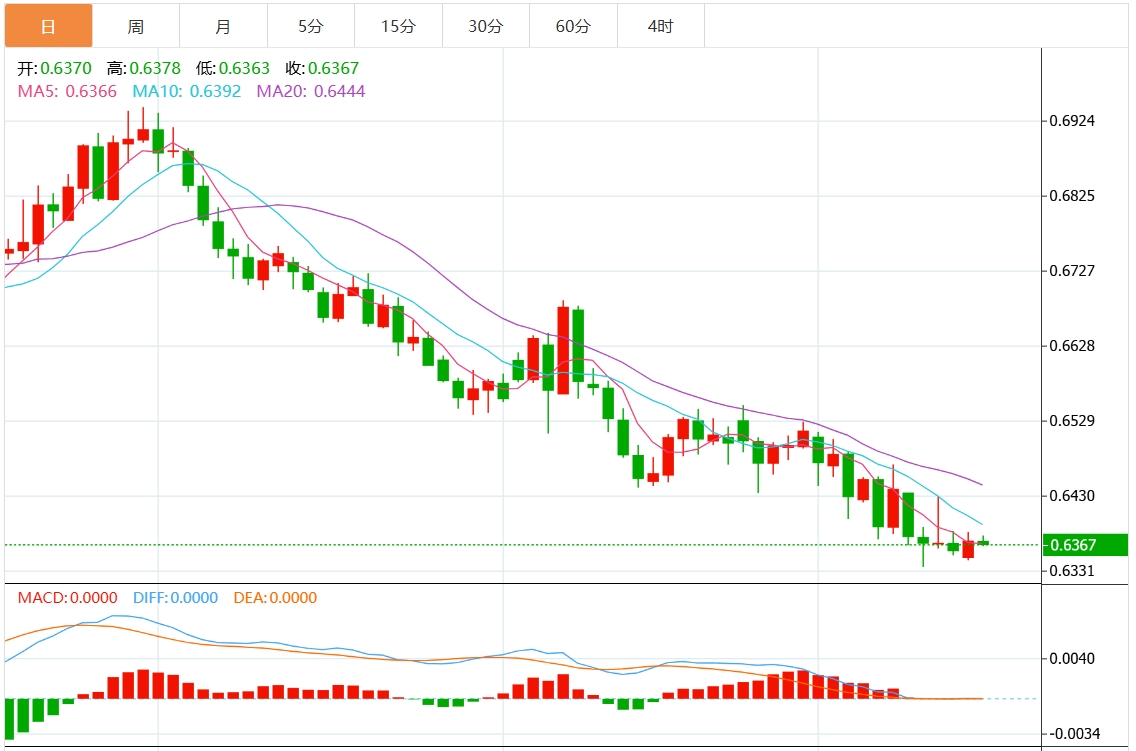The width and height of the screenshot is (1136, 751).
Task: Select the 60分 timeframe tab
Action: [x=573, y=26]
